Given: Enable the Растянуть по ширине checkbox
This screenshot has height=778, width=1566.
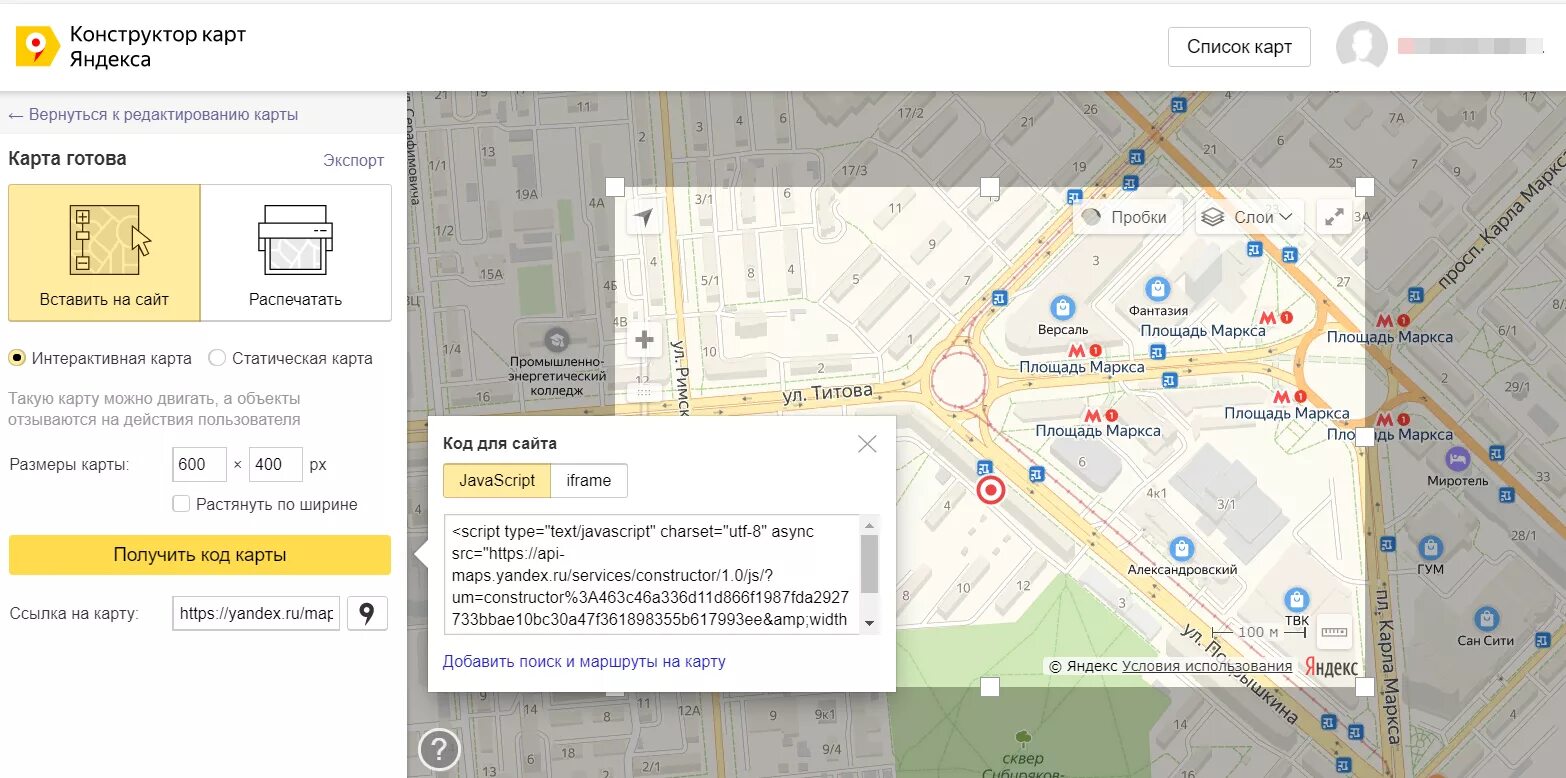Looking at the screenshot, I should click(x=181, y=504).
